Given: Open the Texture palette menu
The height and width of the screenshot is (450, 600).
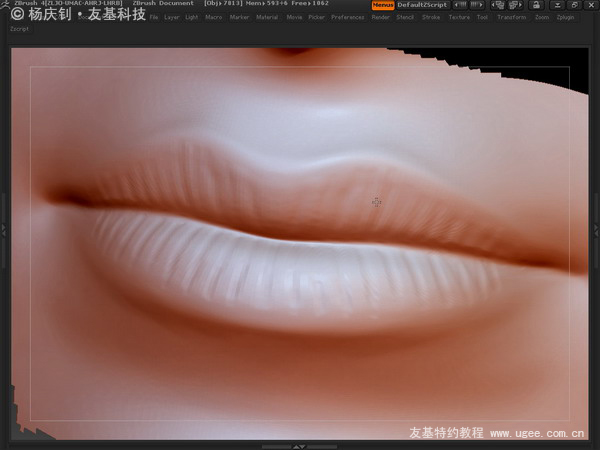Looking at the screenshot, I should pos(459,17).
